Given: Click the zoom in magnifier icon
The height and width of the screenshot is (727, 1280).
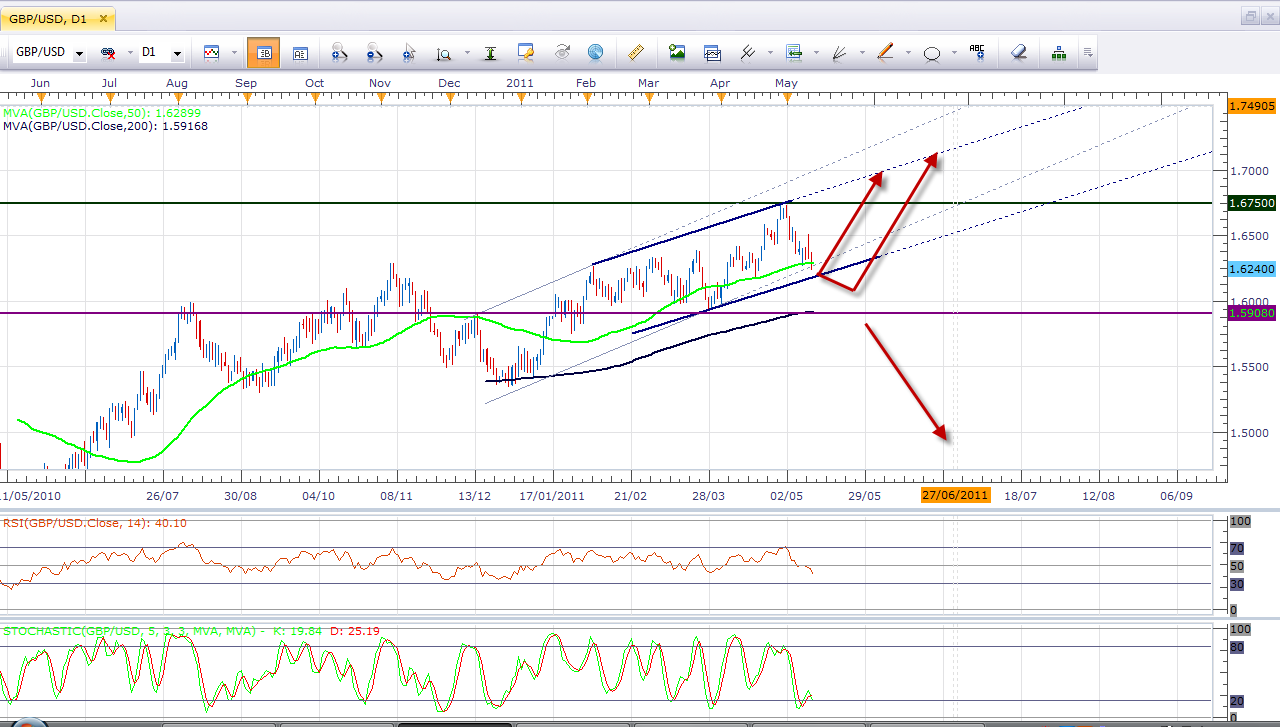Looking at the screenshot, I should pos(339,53).
